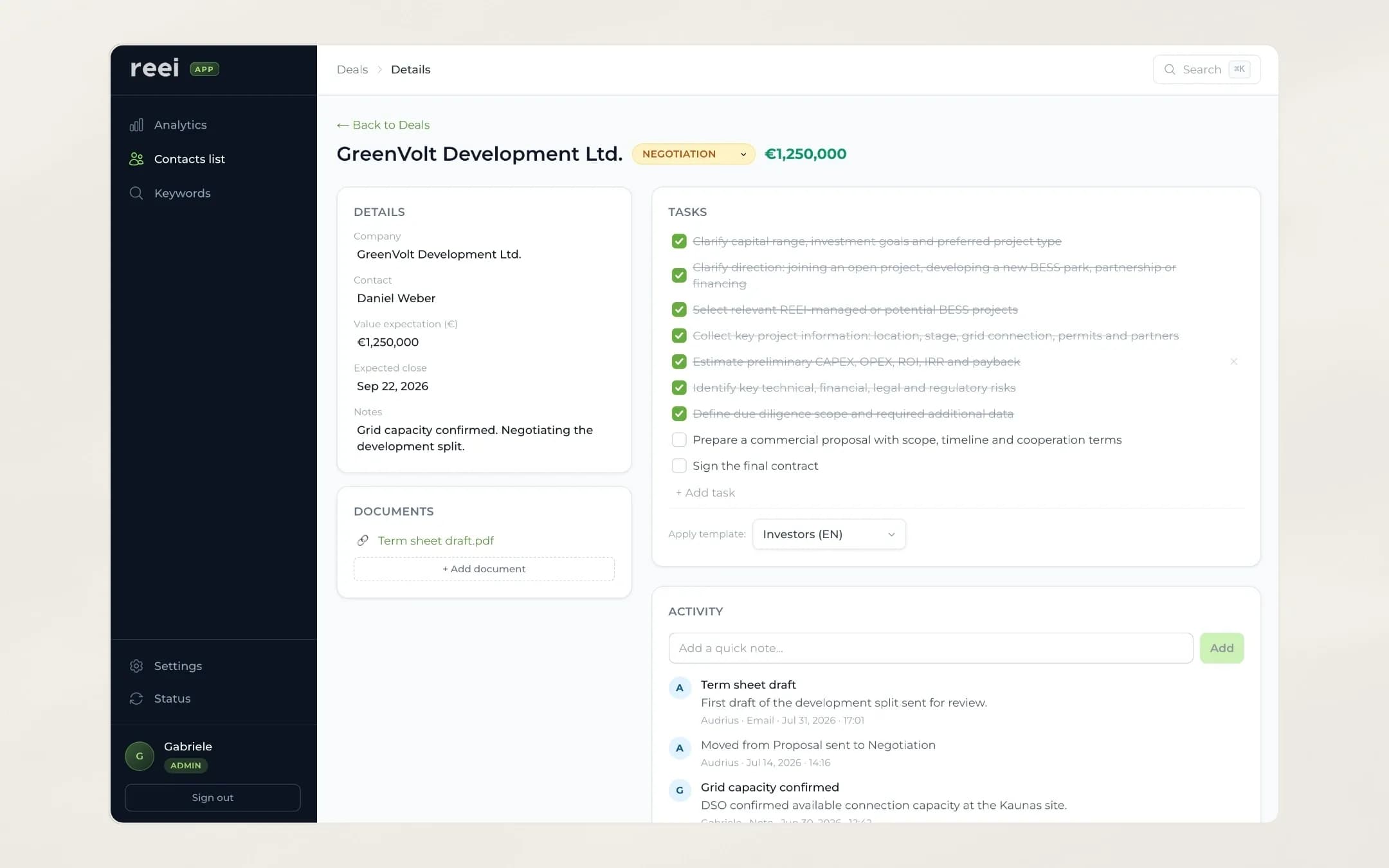The image size is (1389, 868).
Task: Click the green €1,250,000 deal amount
Action: pyautogui.click(x=805, y=154)
